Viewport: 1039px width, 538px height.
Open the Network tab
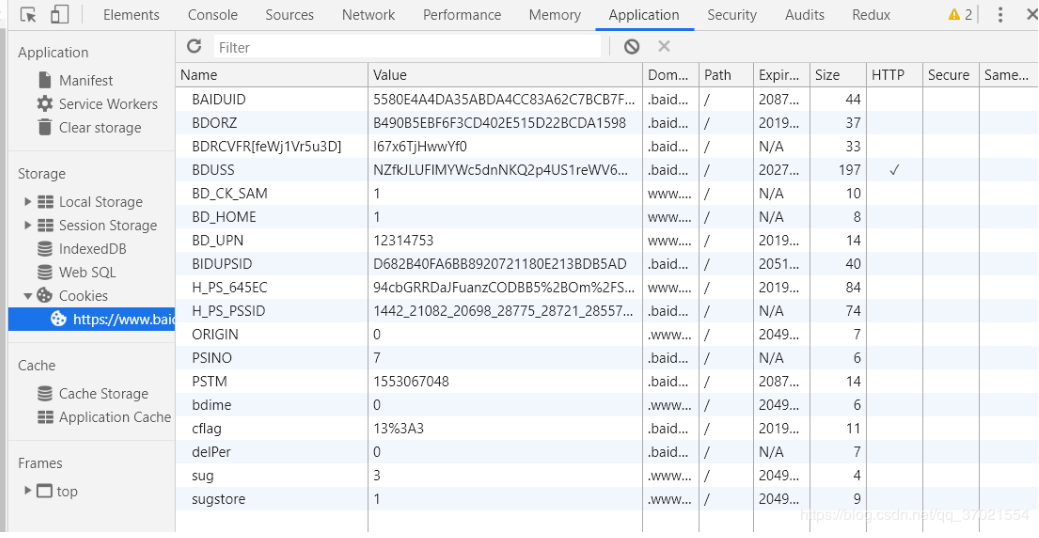click(x=368, y=15)
